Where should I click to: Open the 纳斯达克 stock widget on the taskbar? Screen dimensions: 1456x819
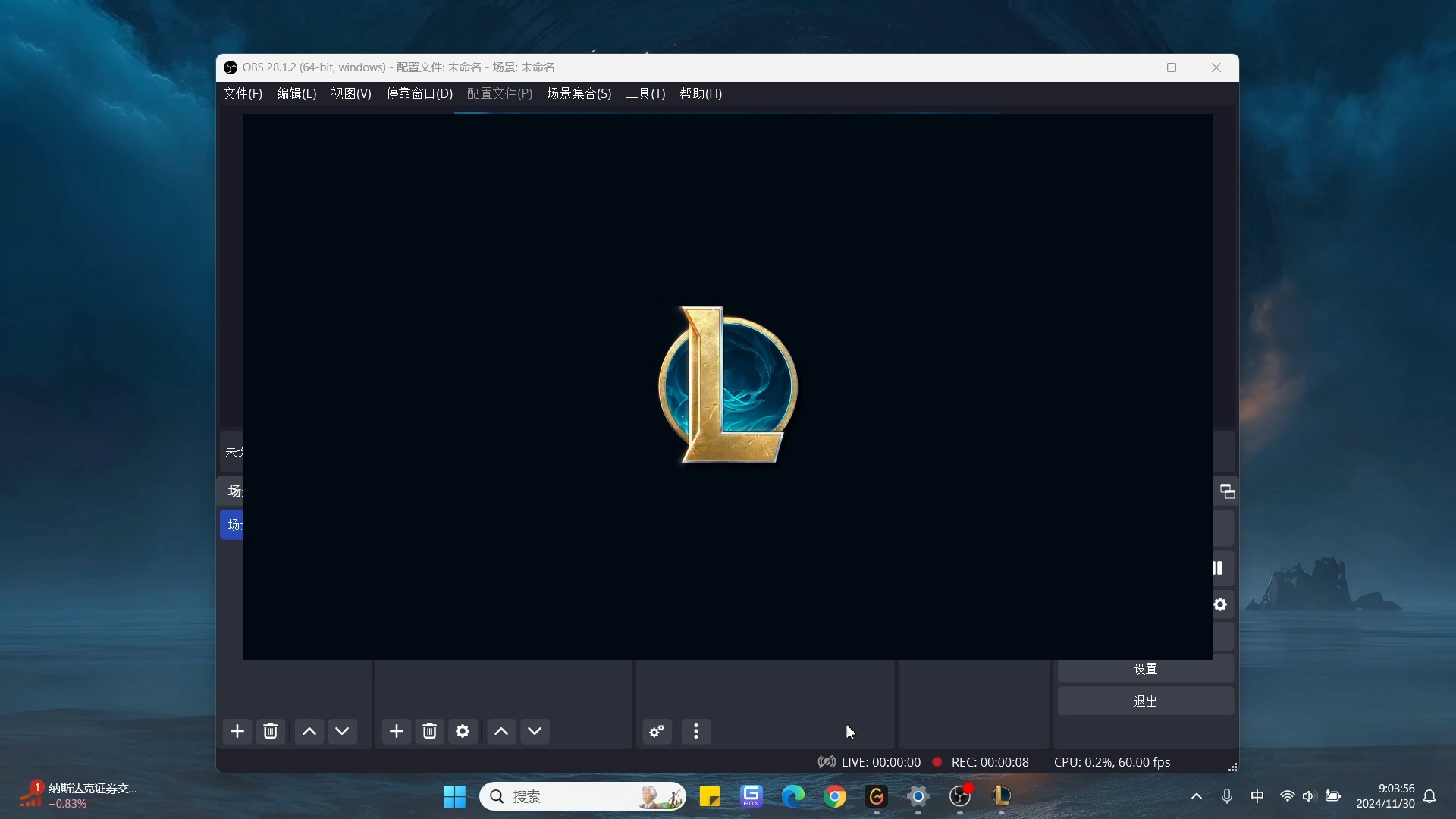[78, 796]
